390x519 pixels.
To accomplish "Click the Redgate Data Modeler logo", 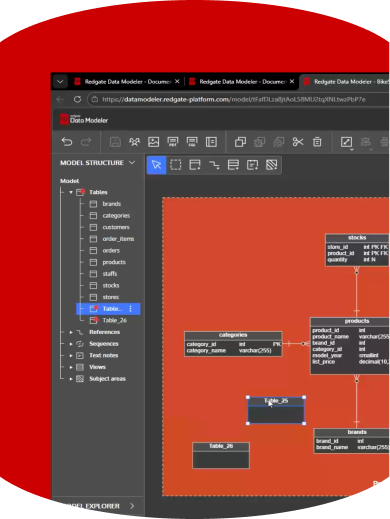I will click(x=84, y=119).
